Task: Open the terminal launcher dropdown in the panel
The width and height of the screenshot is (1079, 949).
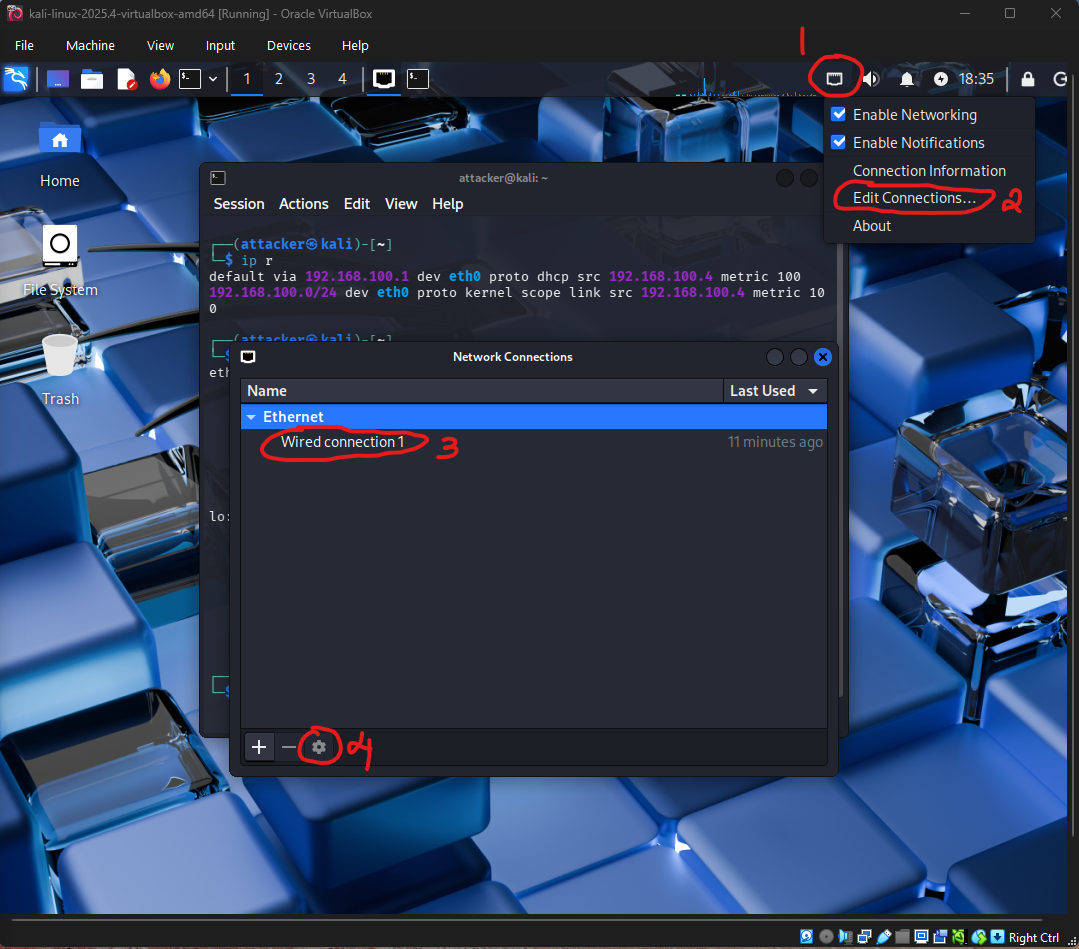Action: (211, 79)
